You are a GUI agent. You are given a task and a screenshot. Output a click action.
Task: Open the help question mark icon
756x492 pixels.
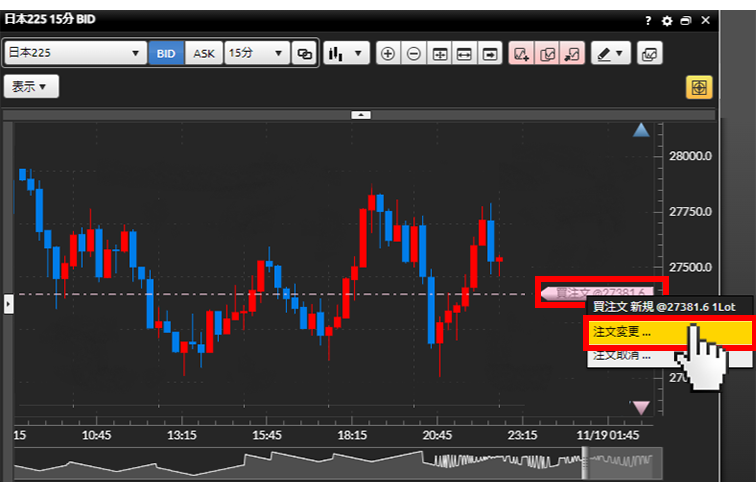[x=648, y=21]
